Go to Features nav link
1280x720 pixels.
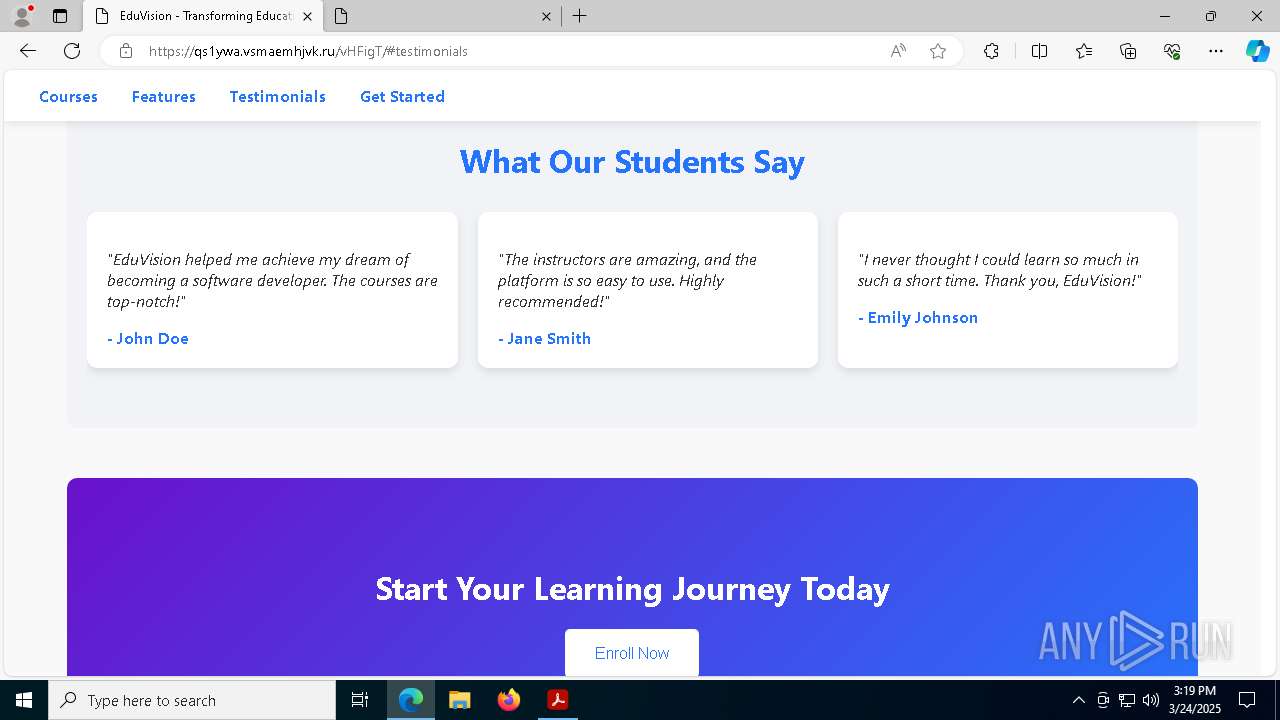click(x=164, y=97)
